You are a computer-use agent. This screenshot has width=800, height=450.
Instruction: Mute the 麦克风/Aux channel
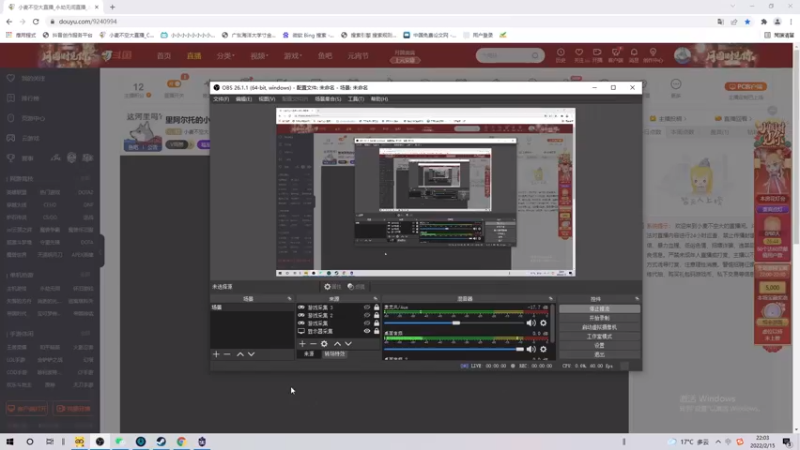point(531,323)
